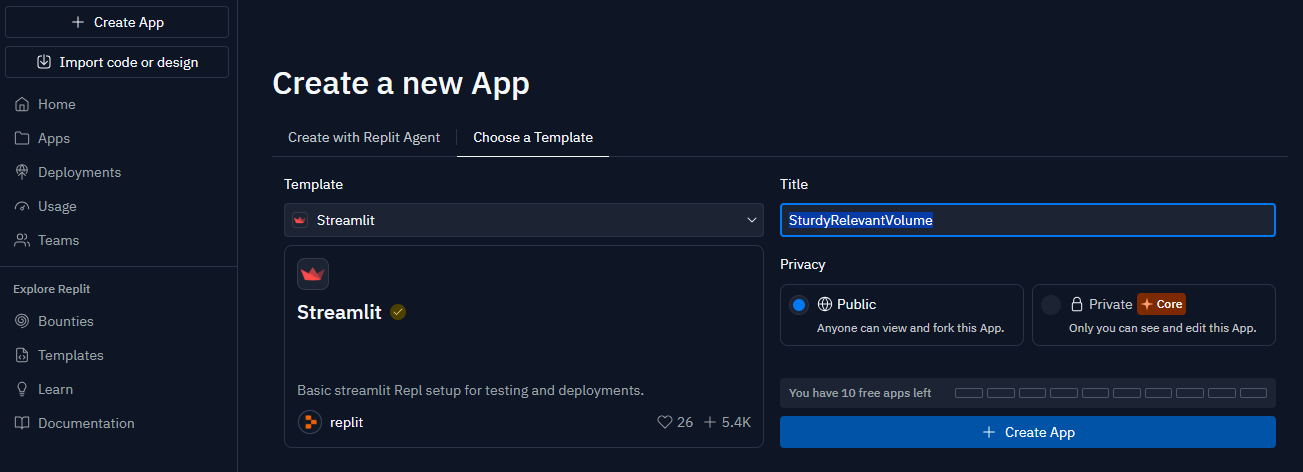The width and height of the screenshot is (1303, 472).
Task: Click the 26 likes count
Action: [685, 422]
